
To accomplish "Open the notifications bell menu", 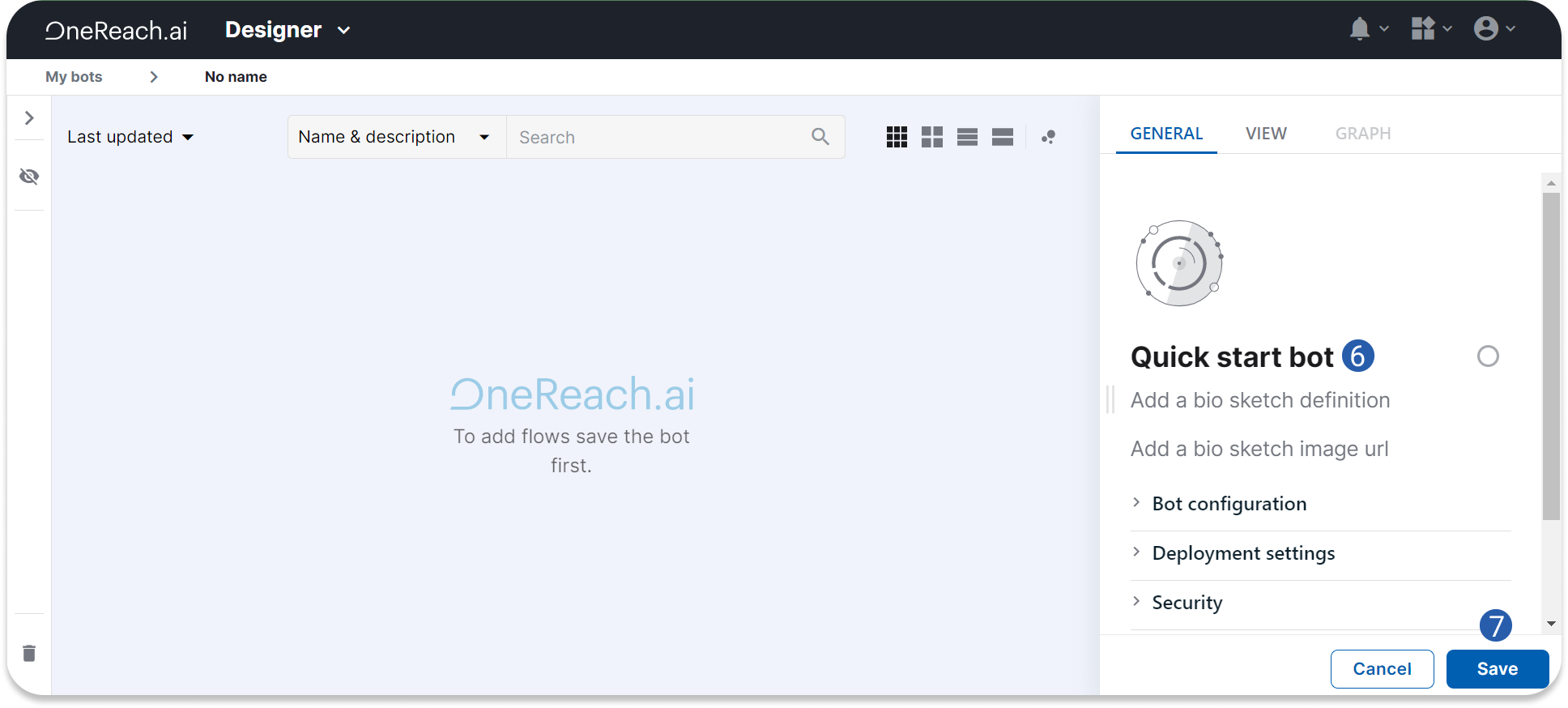I will coord(1367,29).
